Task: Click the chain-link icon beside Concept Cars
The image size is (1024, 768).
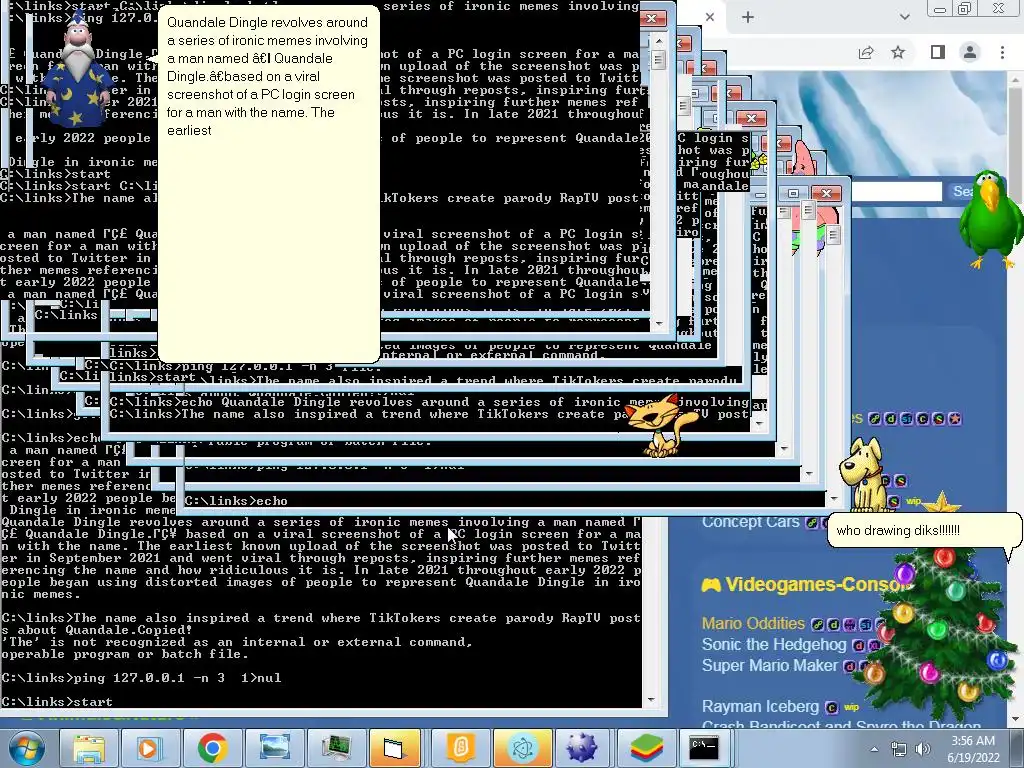Action: [x=812, y=522]
